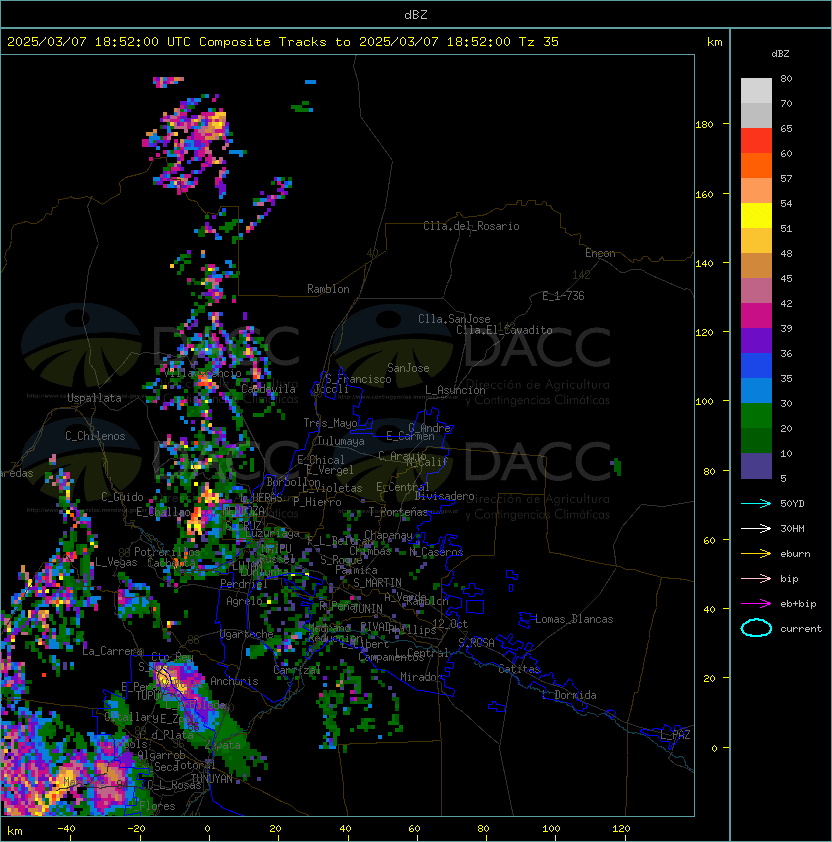Click the 'Divisadero' place label
Viewport: 832px width, 842px height.
[444, 496]
